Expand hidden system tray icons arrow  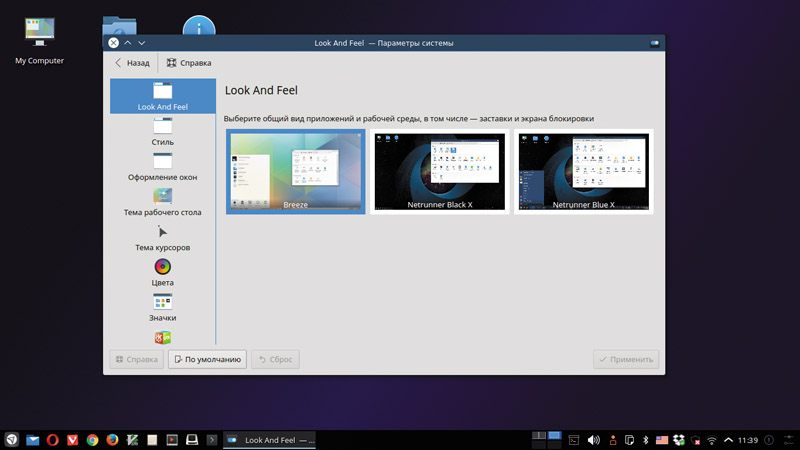pos(728,440)
